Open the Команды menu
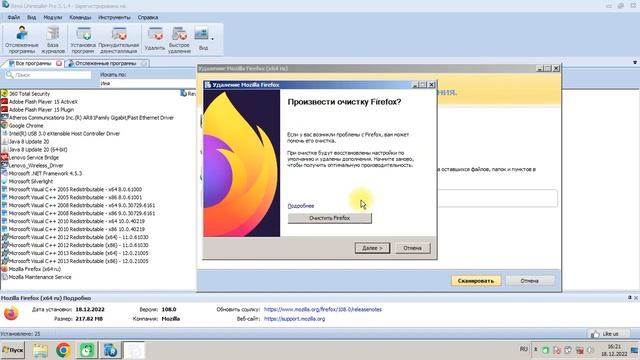This screenshot has height=360, width=640. (80, 18)
